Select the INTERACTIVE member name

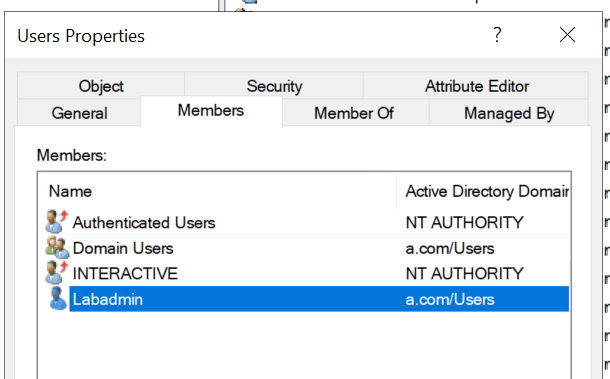(125, 274)
